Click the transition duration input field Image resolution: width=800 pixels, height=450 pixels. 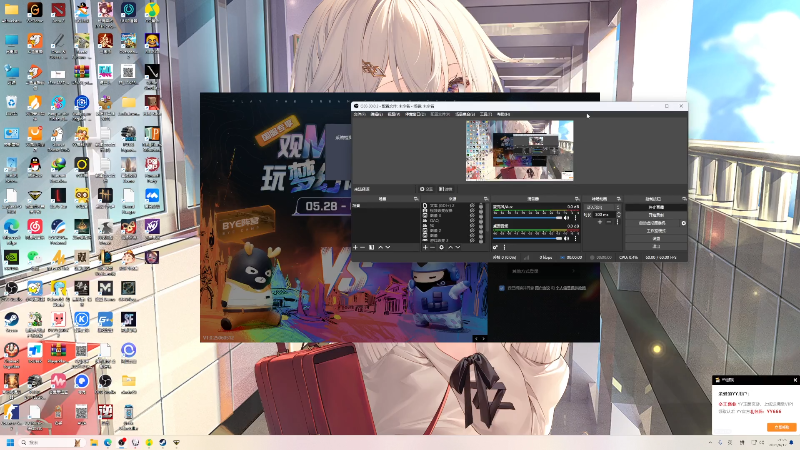click(605, 214)
